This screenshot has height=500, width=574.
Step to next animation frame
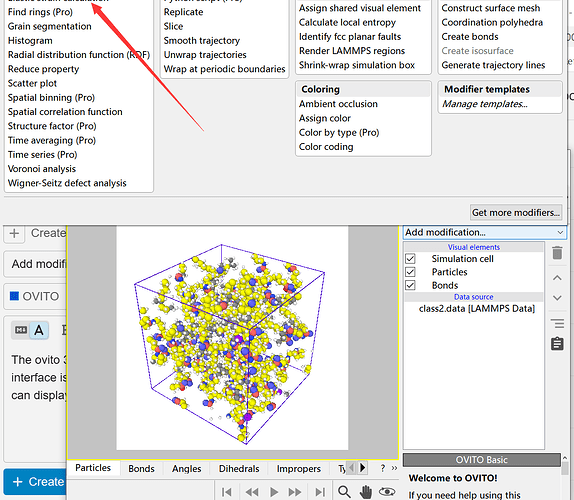point(295,492)
